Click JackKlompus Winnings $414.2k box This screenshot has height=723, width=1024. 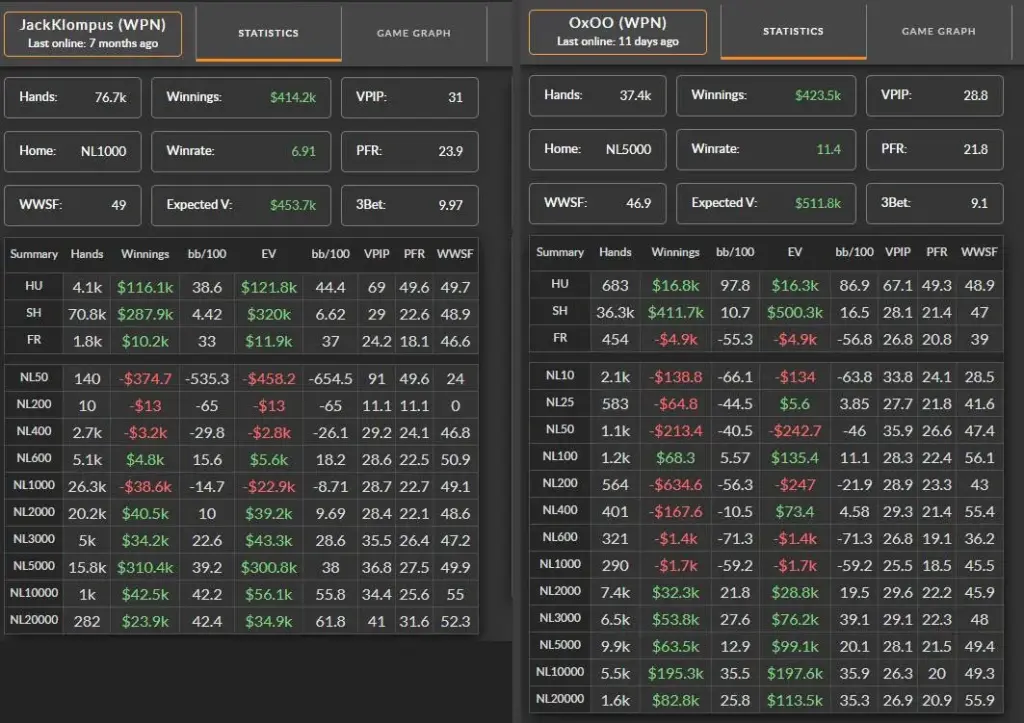point(241,97)
